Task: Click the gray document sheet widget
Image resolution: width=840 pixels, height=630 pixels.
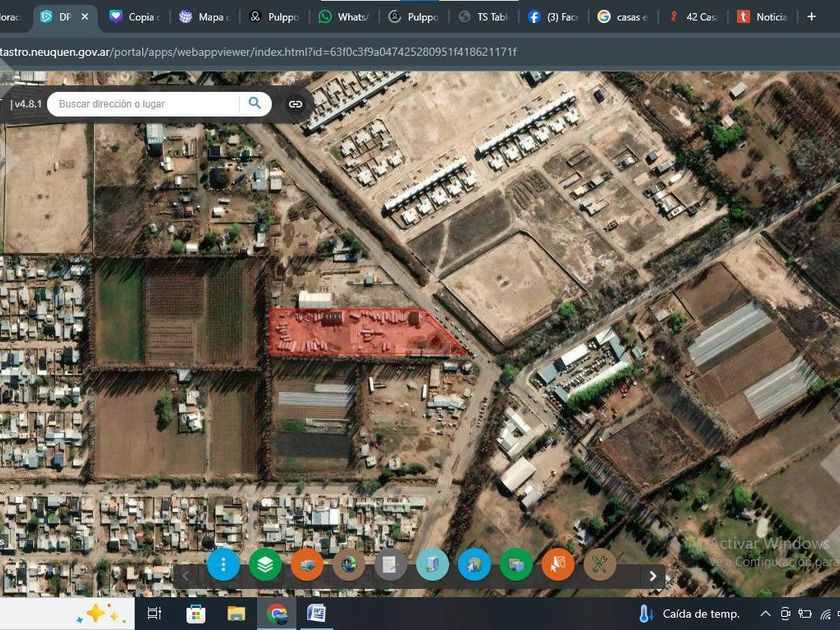Action: point(391,564)
